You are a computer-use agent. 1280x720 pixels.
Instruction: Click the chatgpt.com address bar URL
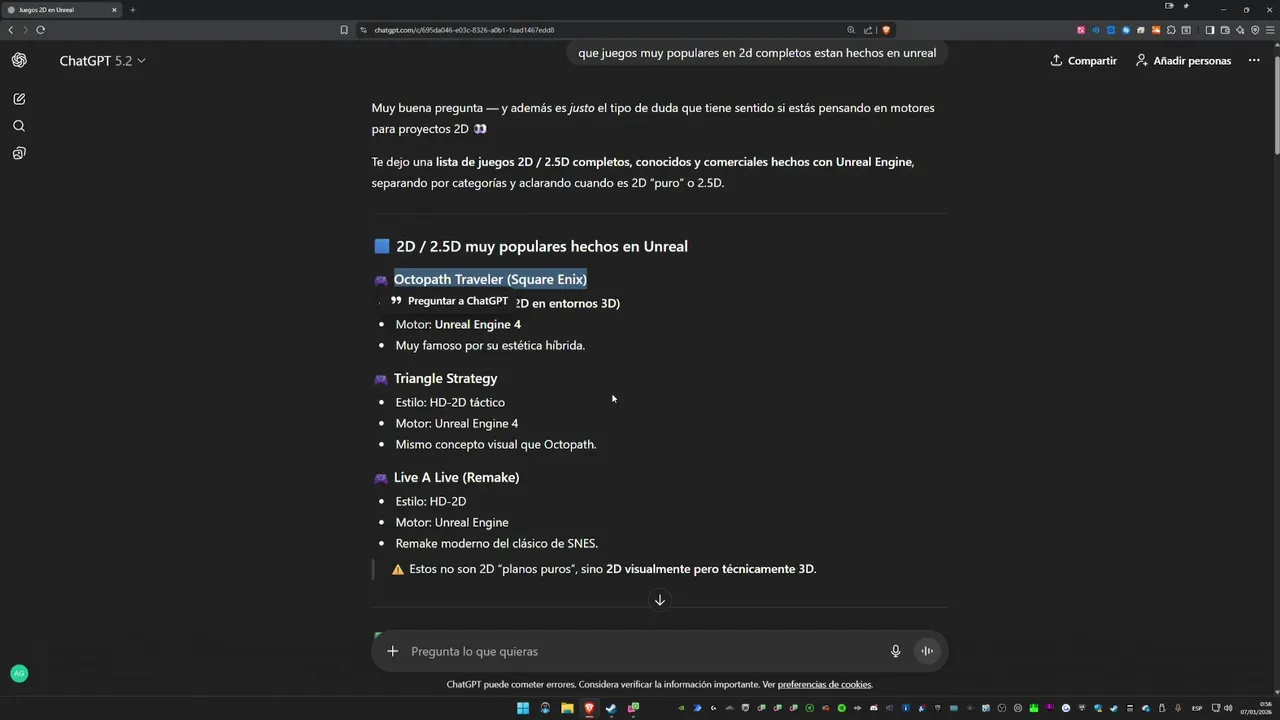(464, 30)
